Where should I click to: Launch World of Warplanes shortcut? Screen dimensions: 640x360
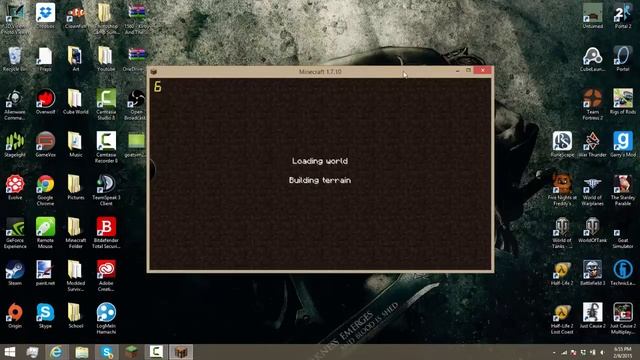pos(592,190)
